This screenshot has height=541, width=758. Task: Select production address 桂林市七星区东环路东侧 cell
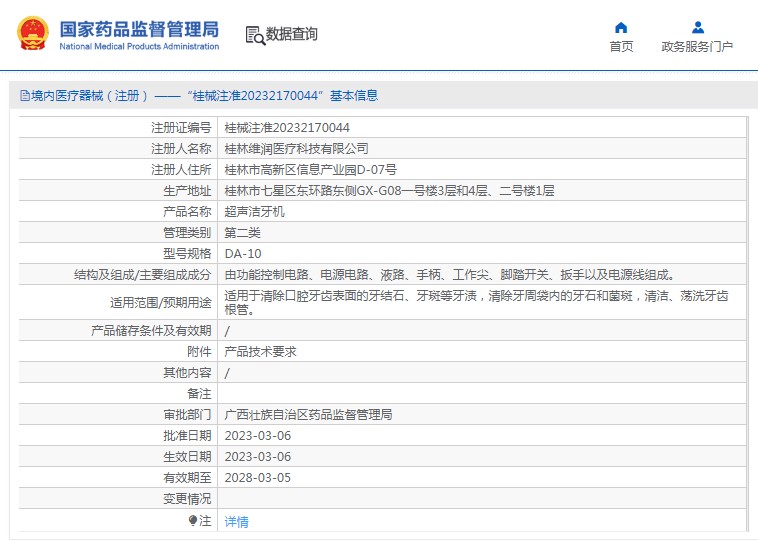(389, 191)
